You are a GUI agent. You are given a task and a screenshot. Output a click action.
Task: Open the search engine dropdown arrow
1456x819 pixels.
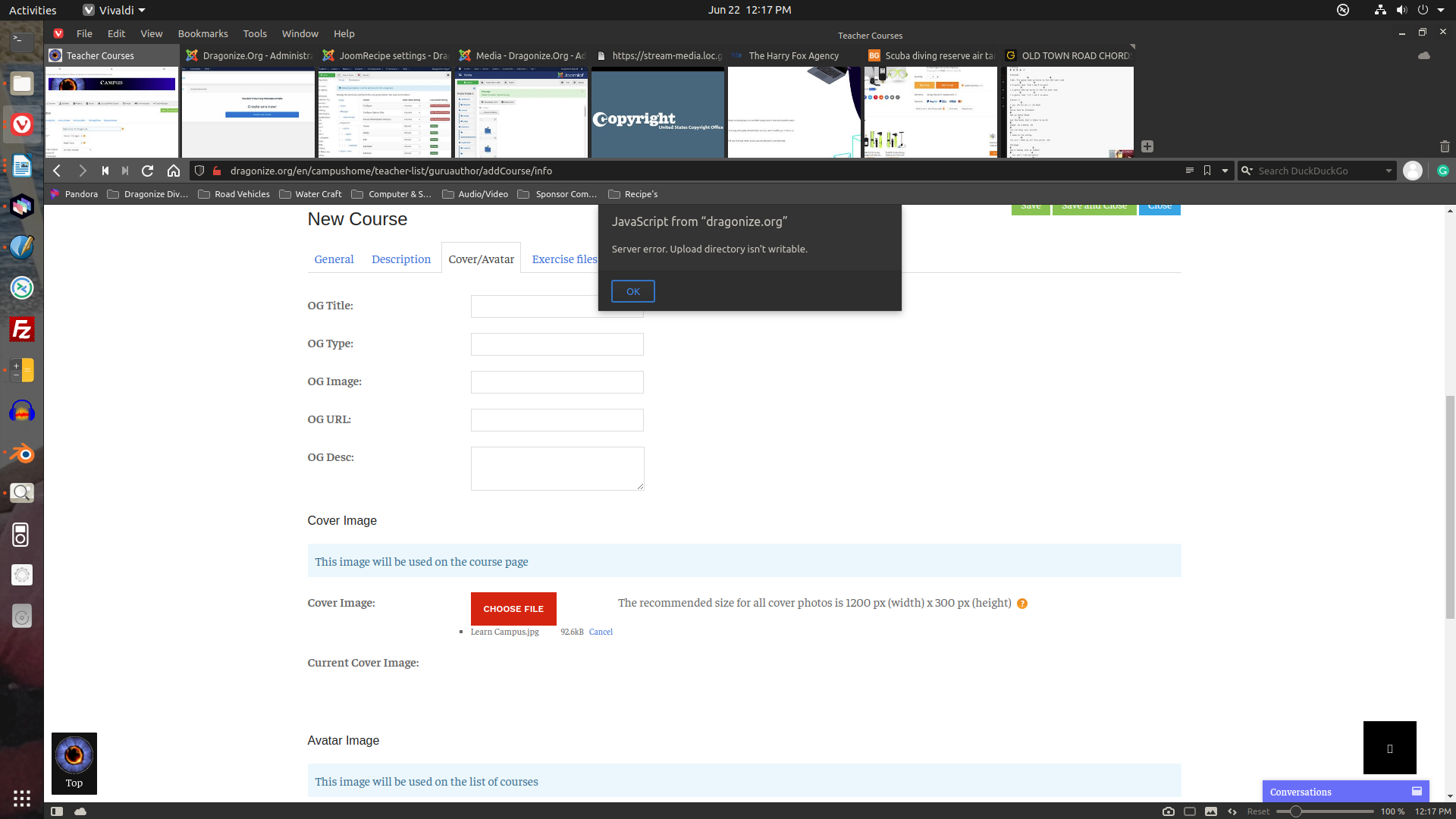(x=1389, y=171)
